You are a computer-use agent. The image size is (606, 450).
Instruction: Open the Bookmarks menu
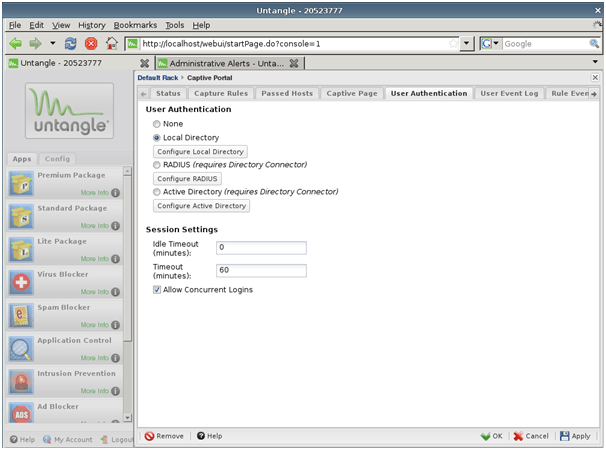click(x=135, y=24)
